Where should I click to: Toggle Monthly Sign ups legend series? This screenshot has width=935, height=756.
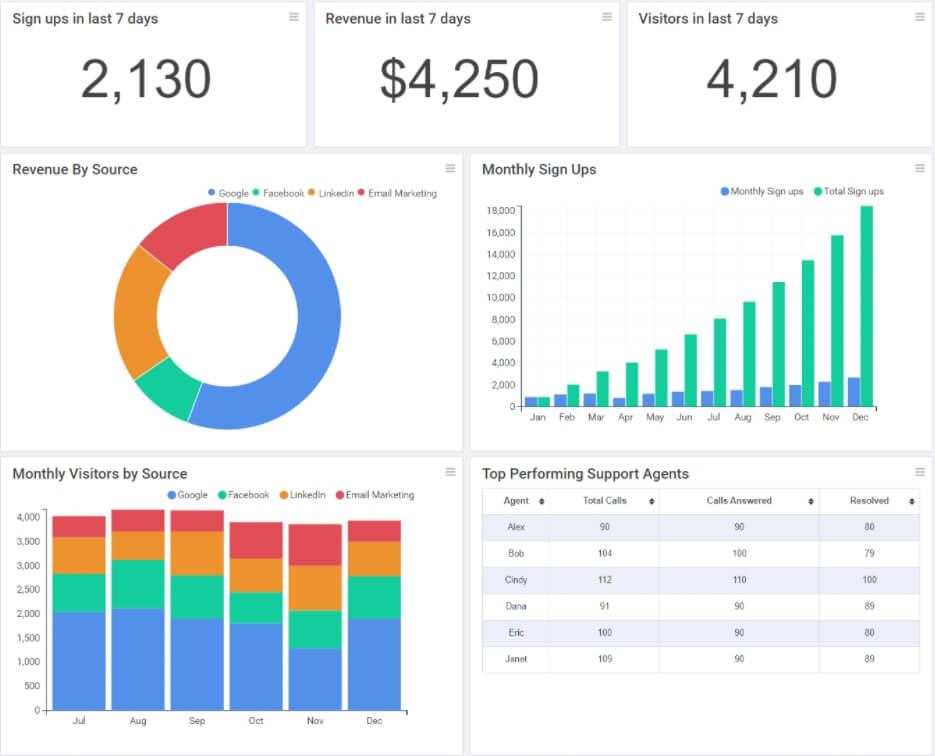coord(762,191)
